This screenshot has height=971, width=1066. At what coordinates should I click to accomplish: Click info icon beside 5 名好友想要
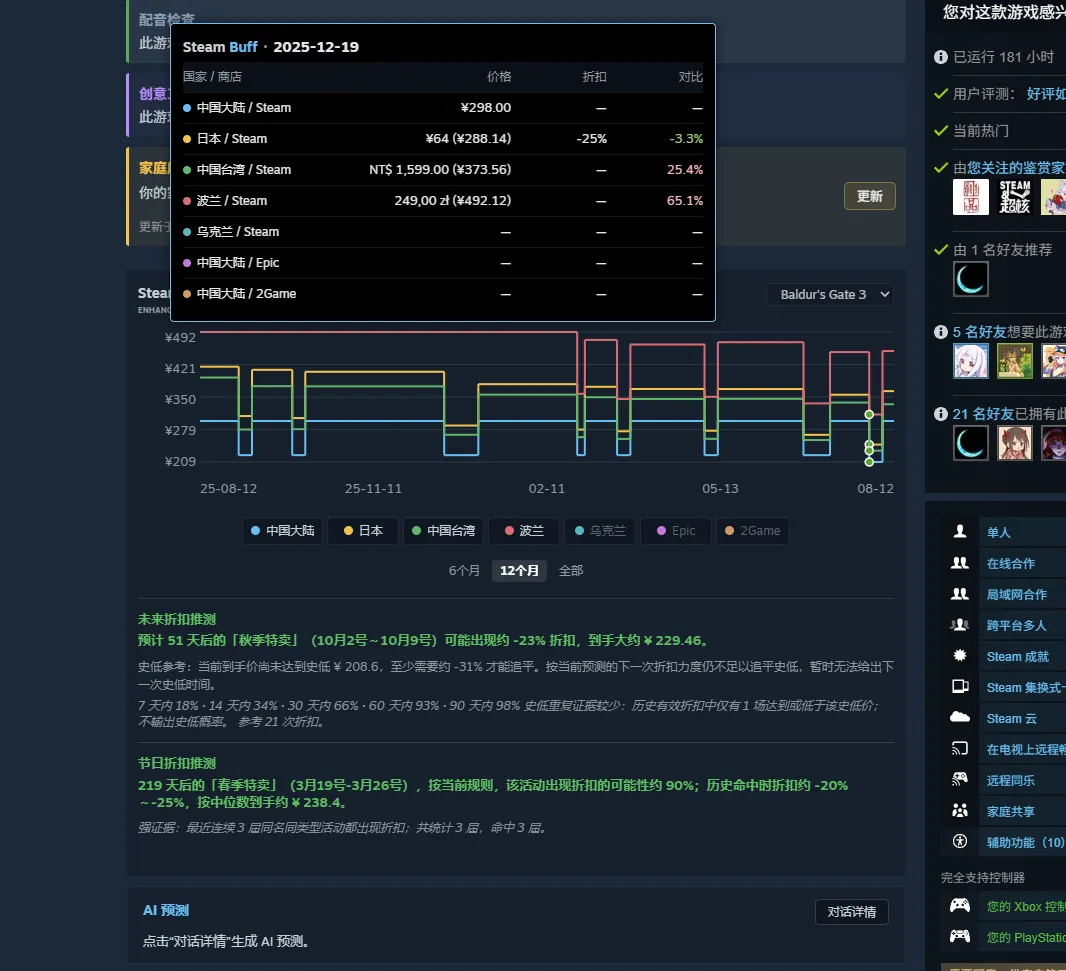940,332
